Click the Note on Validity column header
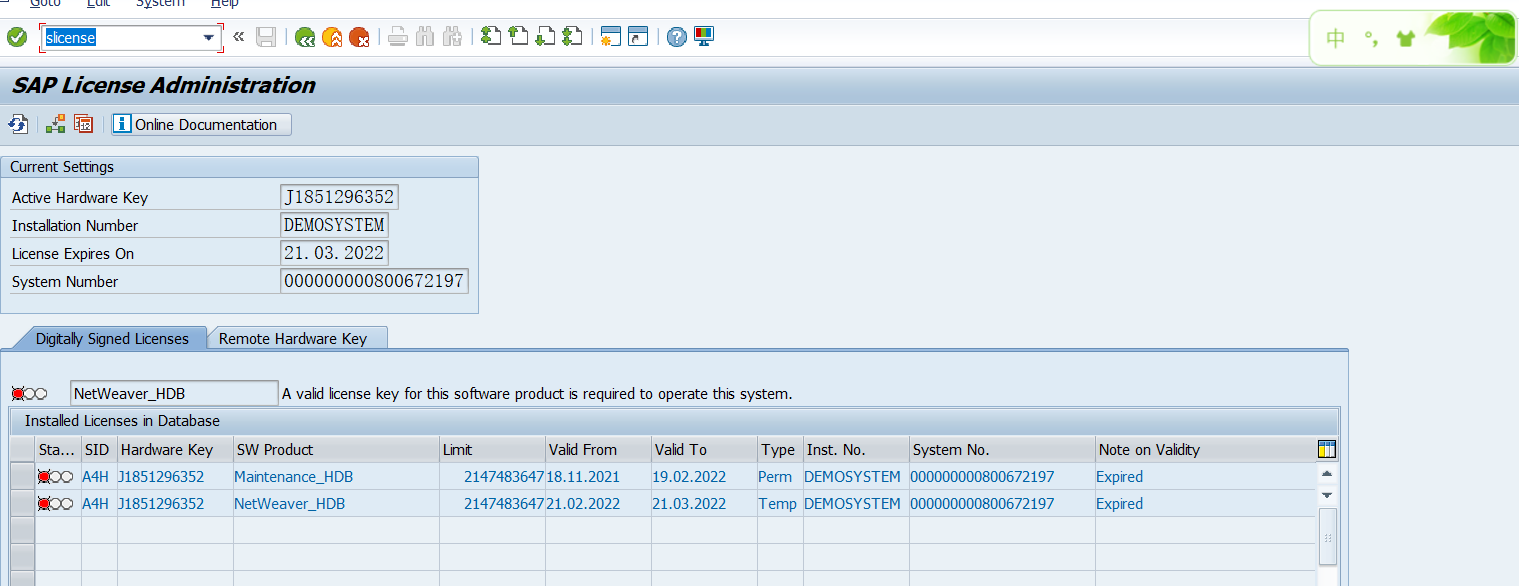Image resolution: width=1519 pixels, height=586 pixels. [1206, 449]
